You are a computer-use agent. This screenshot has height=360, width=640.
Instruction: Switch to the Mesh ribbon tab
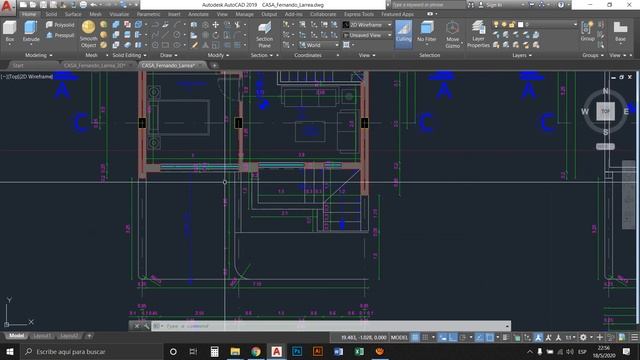tap(96, 14)
